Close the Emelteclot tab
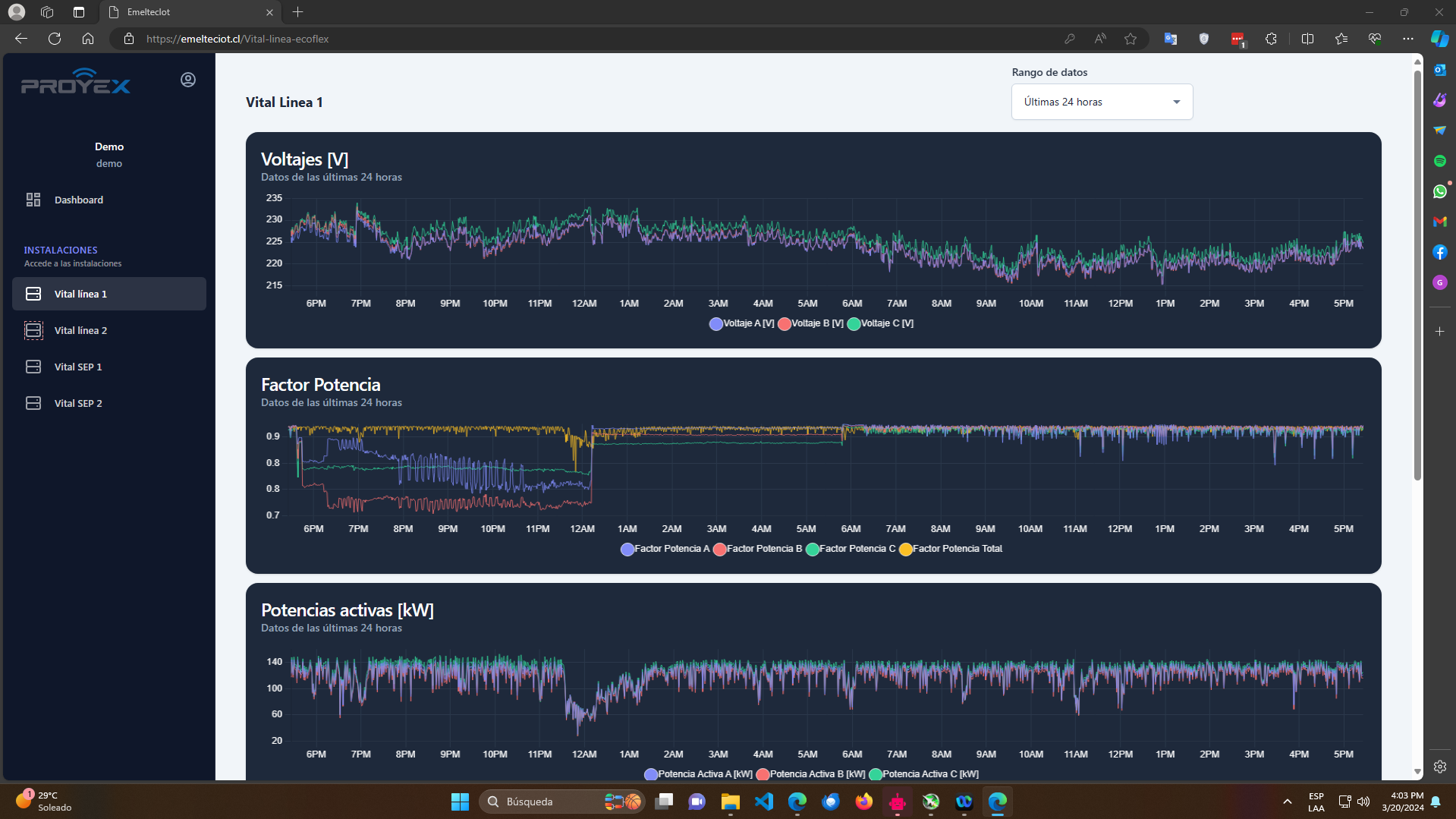 point(269,12)
